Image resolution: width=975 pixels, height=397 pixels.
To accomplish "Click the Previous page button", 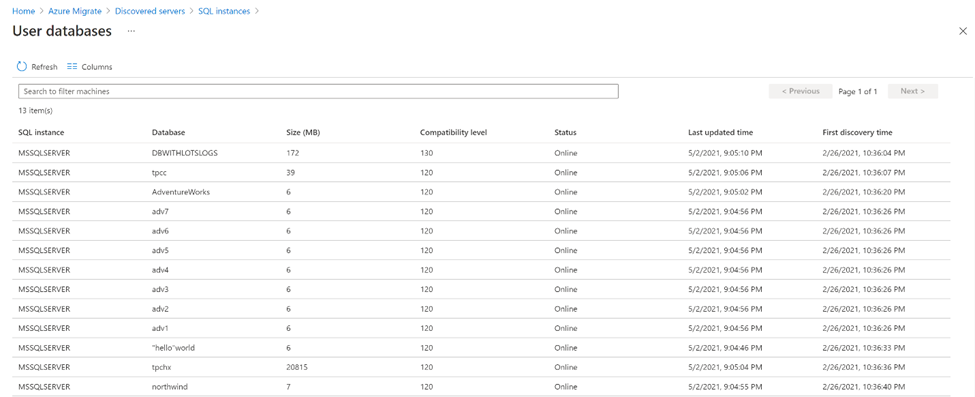I will 800,91.
